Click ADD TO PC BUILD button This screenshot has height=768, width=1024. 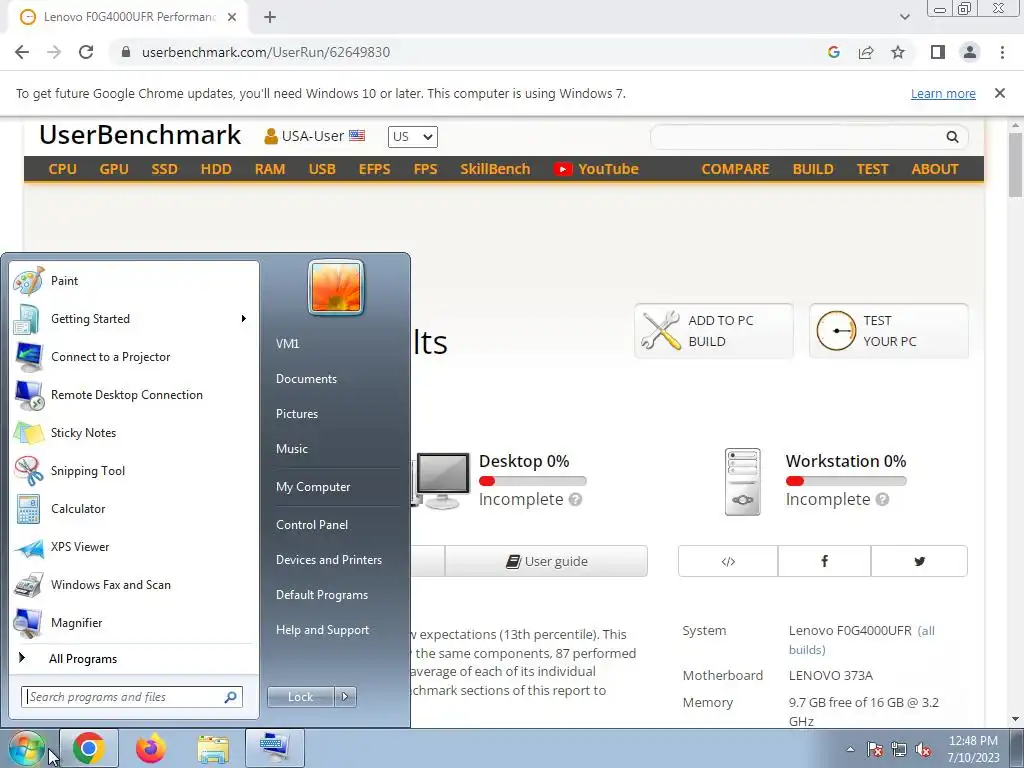[x=714, y=331]
